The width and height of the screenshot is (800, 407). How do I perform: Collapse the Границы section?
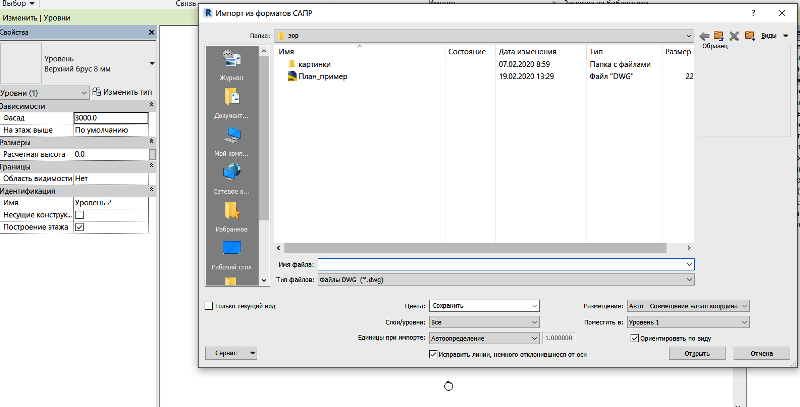click(x=151, y=166)
